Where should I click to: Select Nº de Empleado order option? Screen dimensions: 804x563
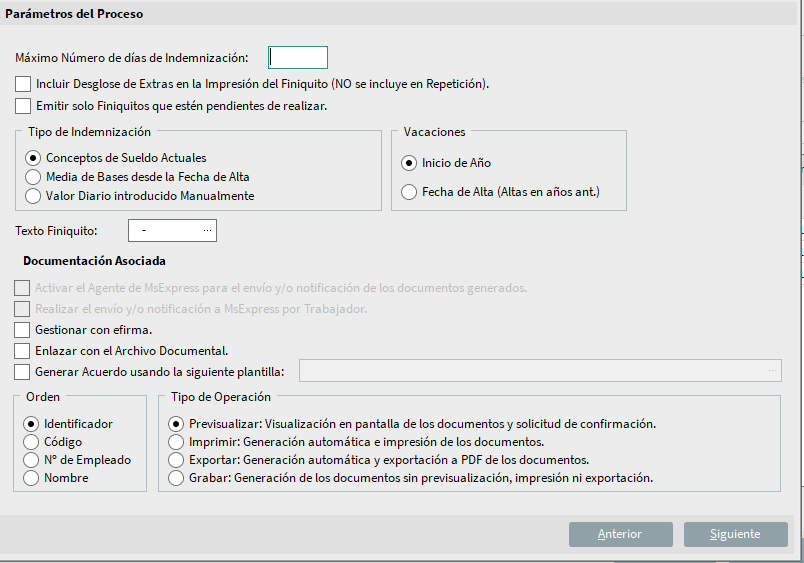(31, 460)
